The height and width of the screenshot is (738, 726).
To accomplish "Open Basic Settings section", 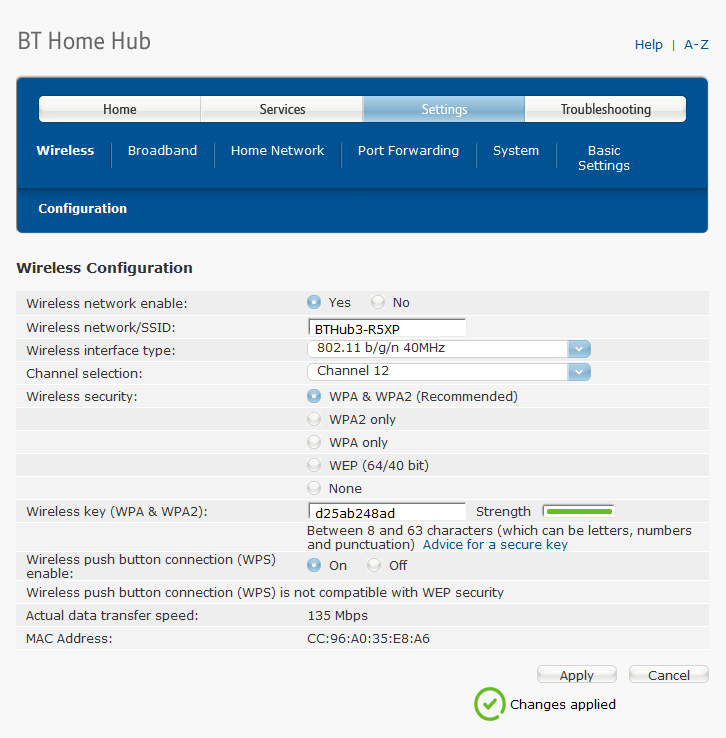I will 604,158.
